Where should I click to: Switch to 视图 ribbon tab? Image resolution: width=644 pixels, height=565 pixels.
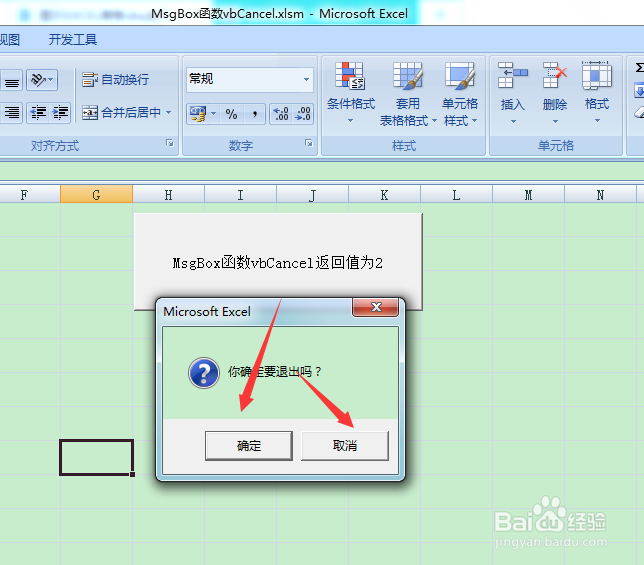pyautogui.click(x=9, y=39)
